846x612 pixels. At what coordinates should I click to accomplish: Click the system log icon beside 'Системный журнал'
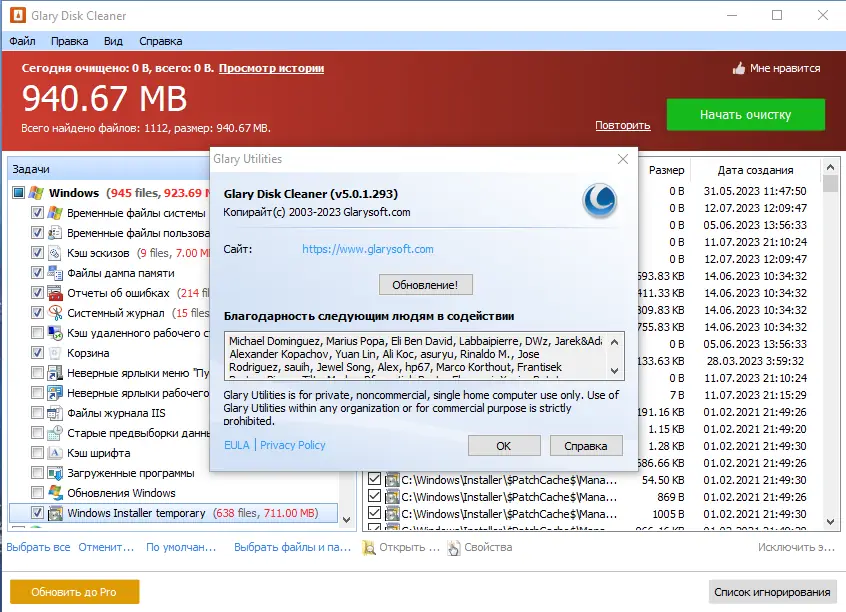coord(55,312)
